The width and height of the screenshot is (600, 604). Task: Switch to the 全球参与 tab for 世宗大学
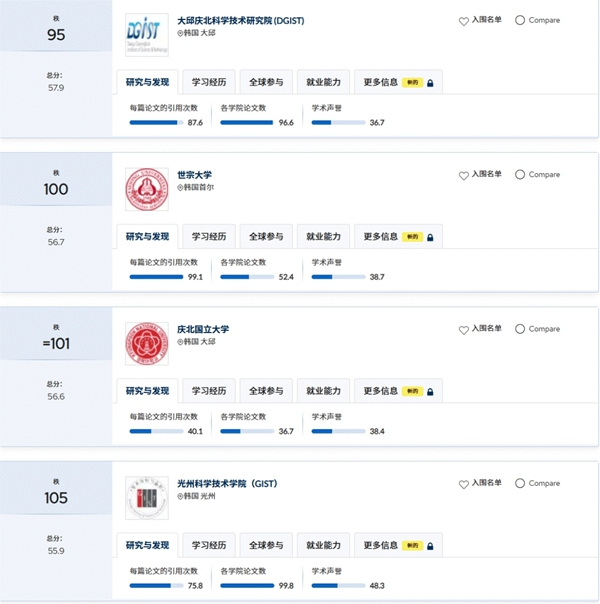click(266, 237)
